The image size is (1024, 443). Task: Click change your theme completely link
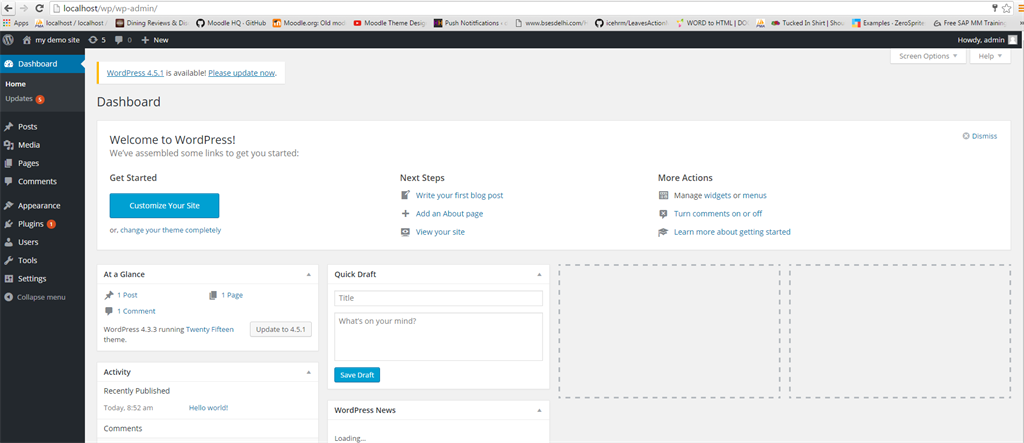pyautogui.click(x=170, y=230)
